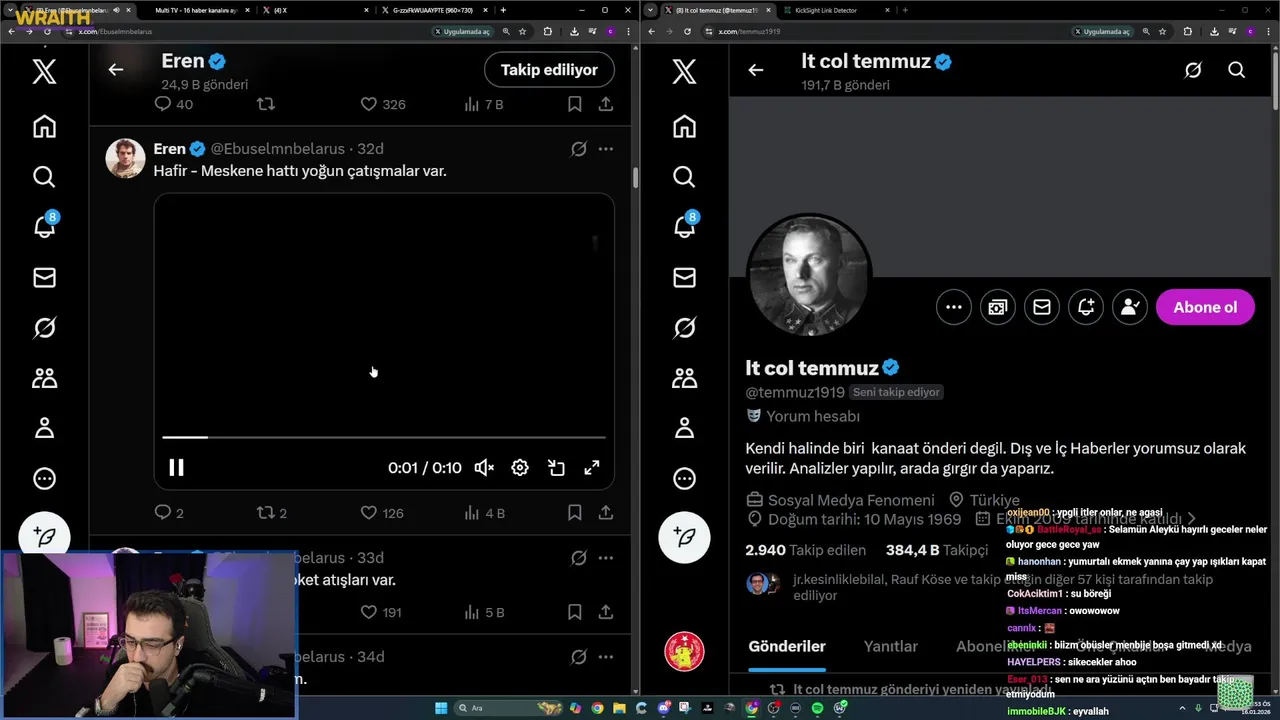Viewport: 1280px width, 720px height.
Task: Search lt col temmuz's posts via magnifier
Action: click(1237, 70)
